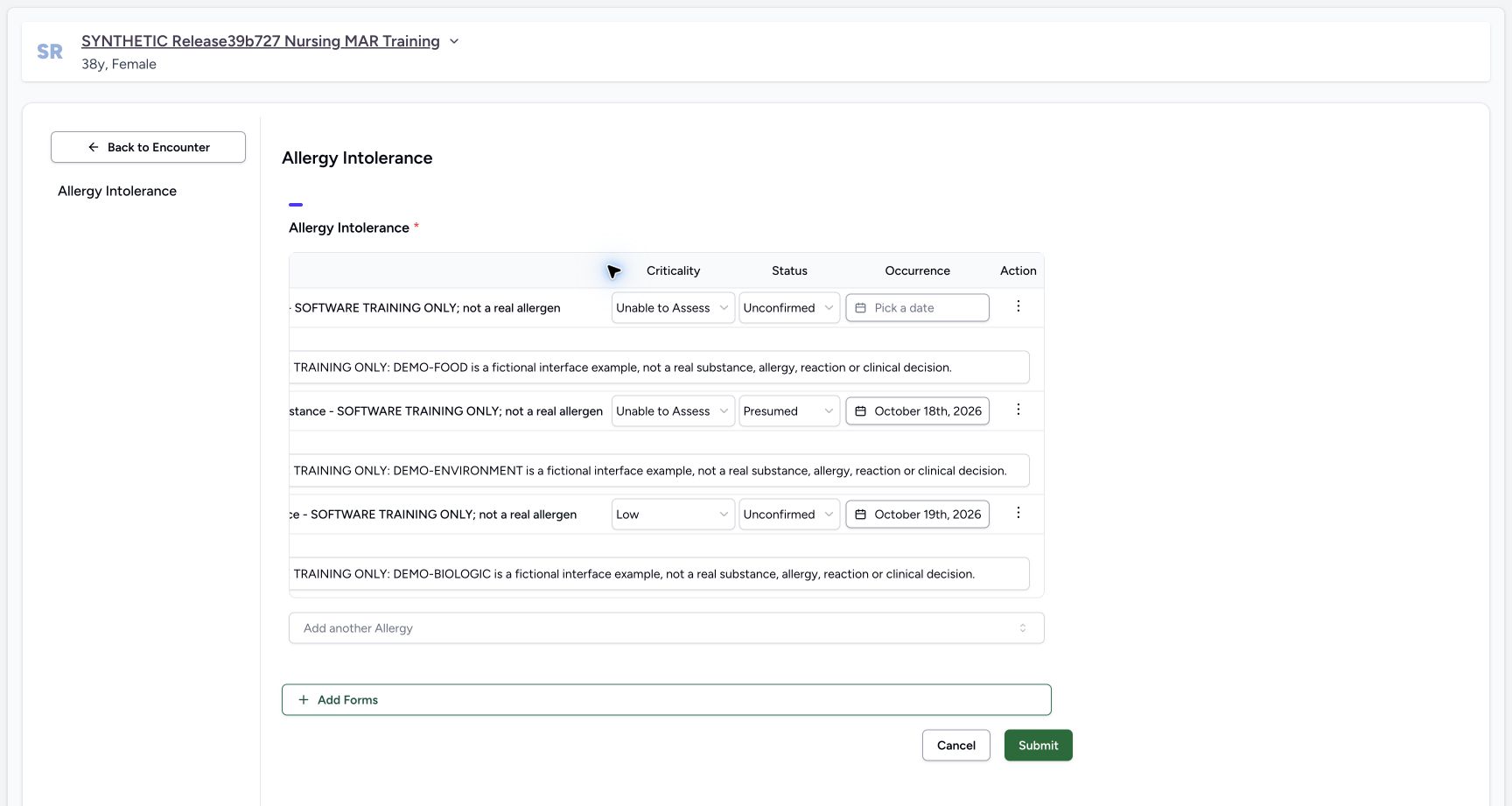This screenshot has height=806, width=1512.
Task: Click the 38y, Female patient details
Action: click(x=119, y=64)
